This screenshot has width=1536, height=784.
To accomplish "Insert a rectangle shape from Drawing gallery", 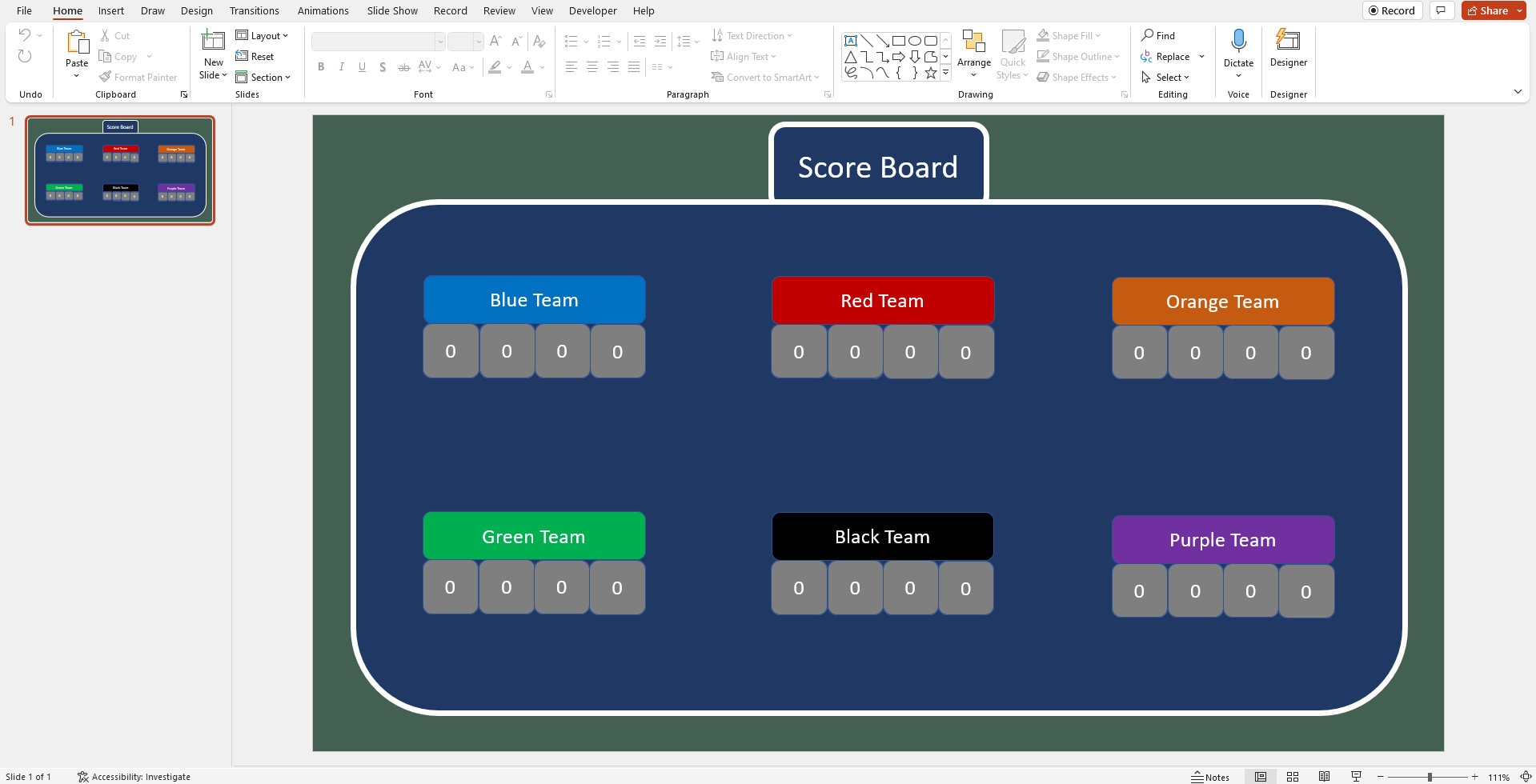I will tap(899, 40).
